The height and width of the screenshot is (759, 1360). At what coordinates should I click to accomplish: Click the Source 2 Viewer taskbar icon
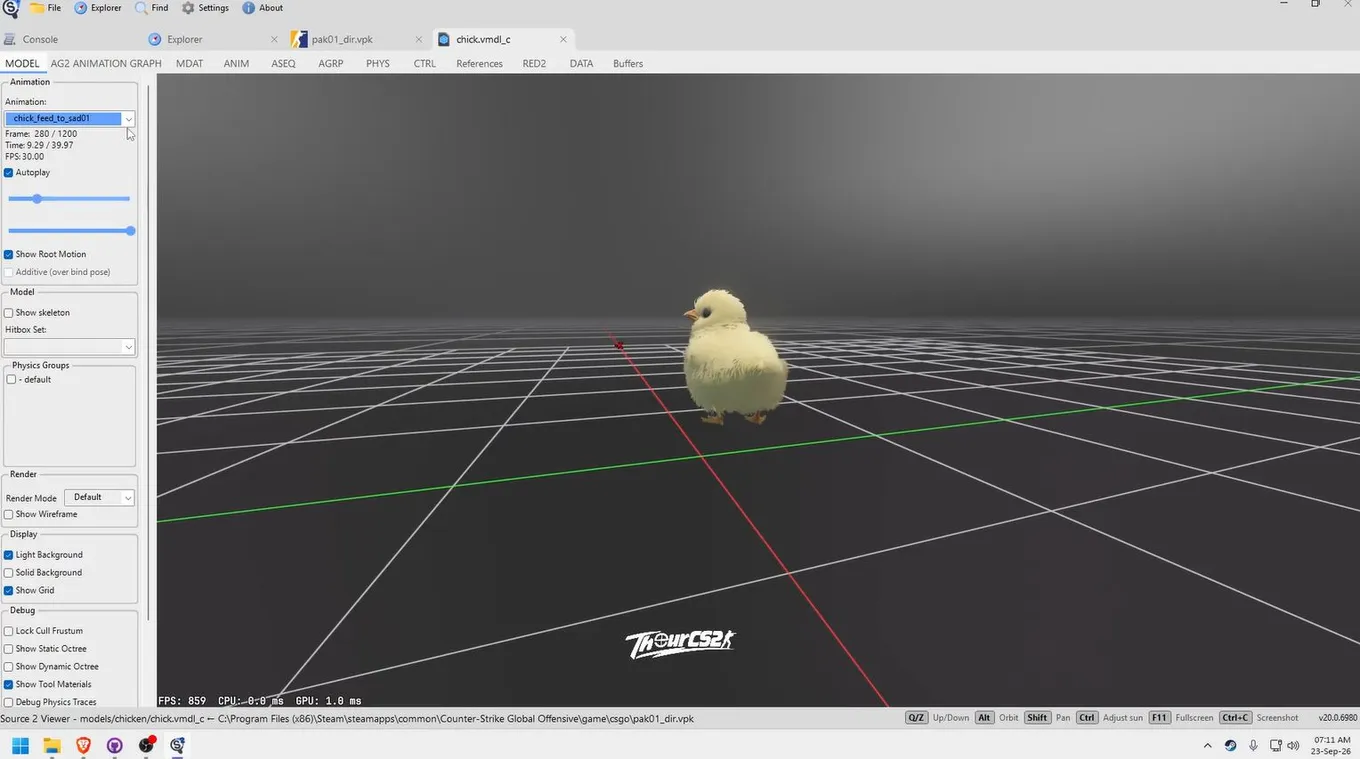tap(179, 745)
